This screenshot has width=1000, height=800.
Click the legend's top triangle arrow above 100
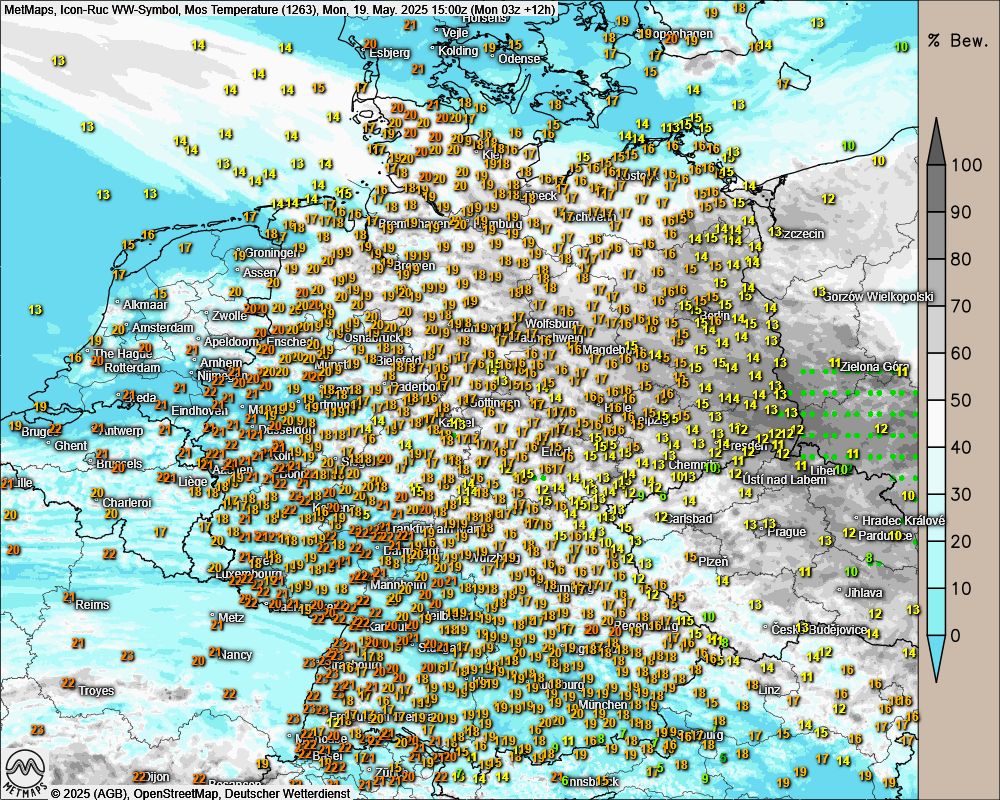coord(937,142)
